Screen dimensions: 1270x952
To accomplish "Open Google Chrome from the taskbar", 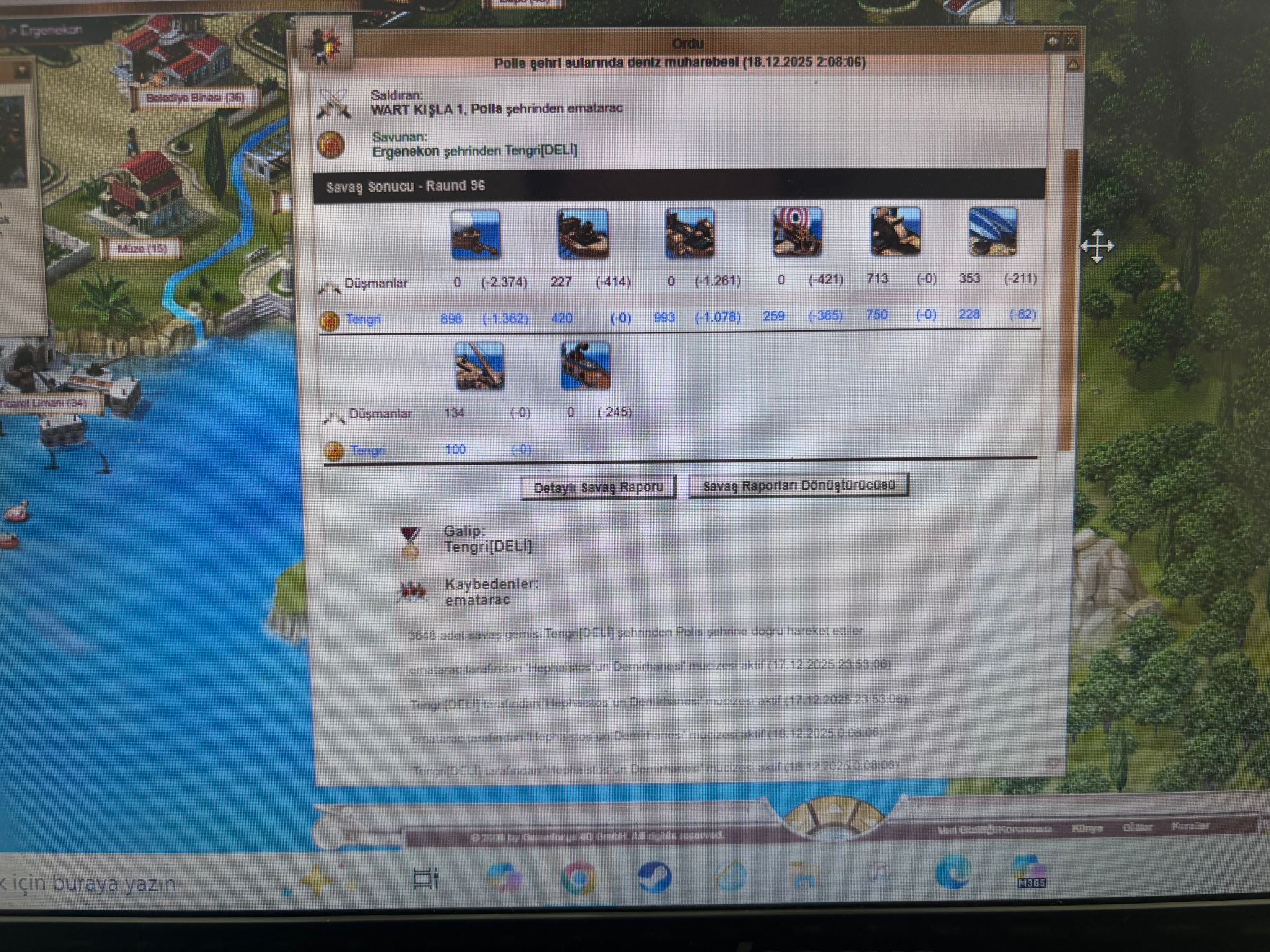I will click(x=579, y=878).
